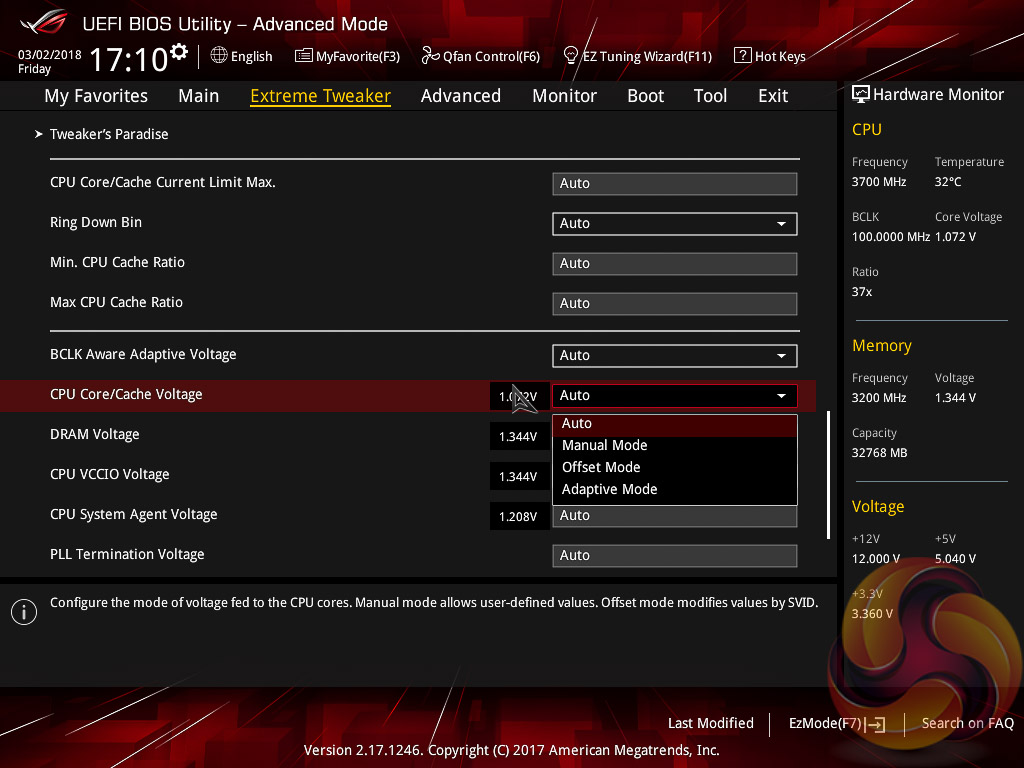This screenshot has width=1024, height=768.
Task: Click +12V 12.000 V reading
Action: click(x=876, y=559)
